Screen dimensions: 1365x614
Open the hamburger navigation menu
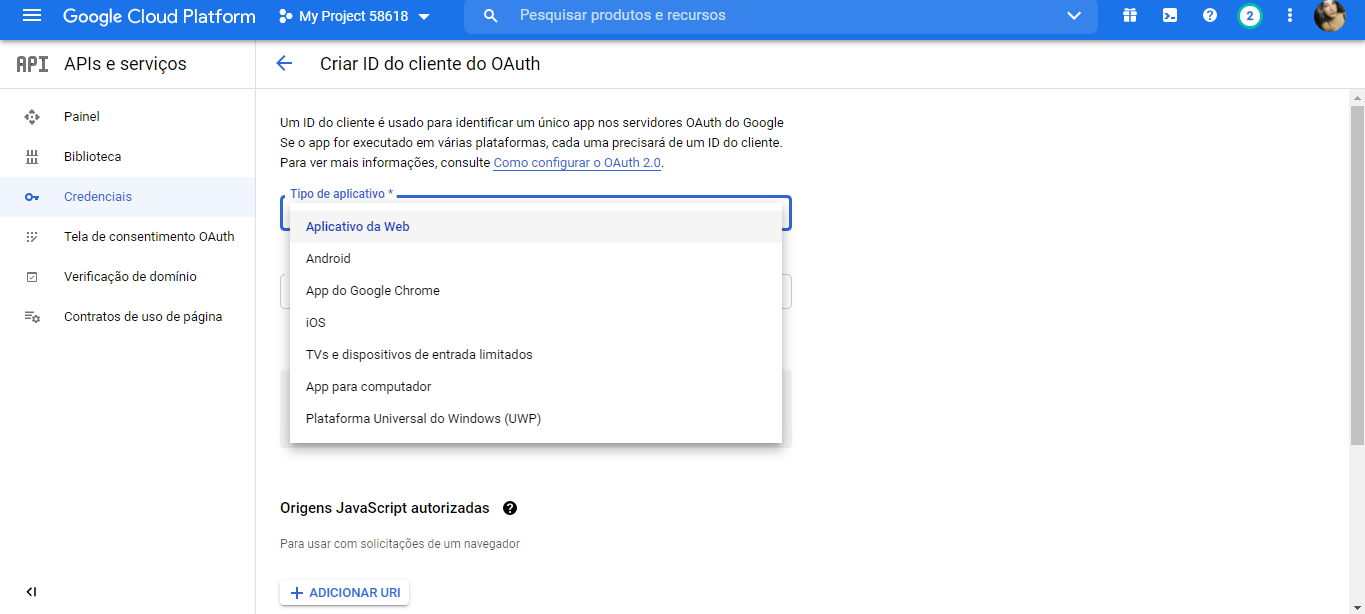(32, 16)
